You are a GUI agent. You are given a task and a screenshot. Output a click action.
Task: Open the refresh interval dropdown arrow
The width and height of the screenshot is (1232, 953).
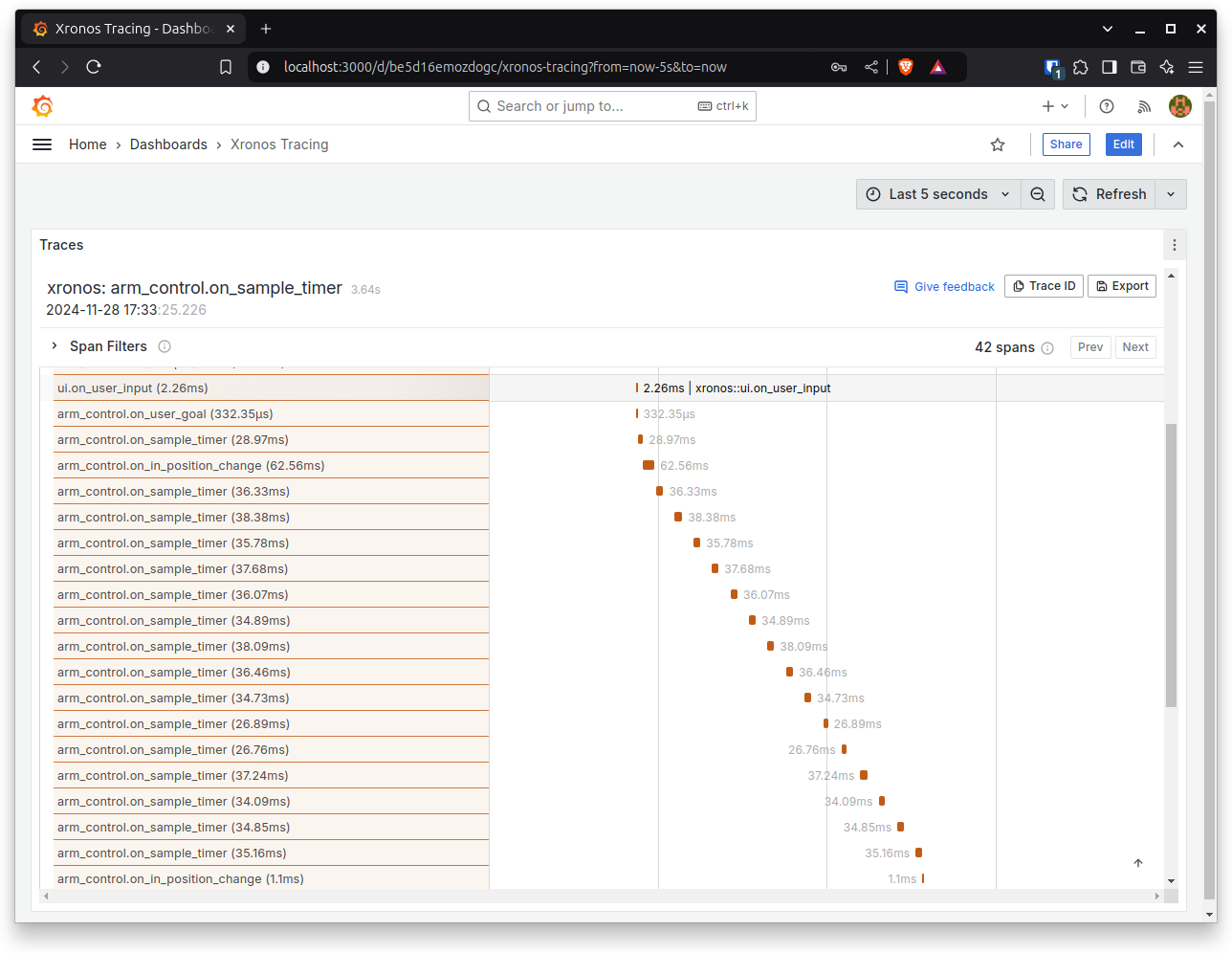1171,194
